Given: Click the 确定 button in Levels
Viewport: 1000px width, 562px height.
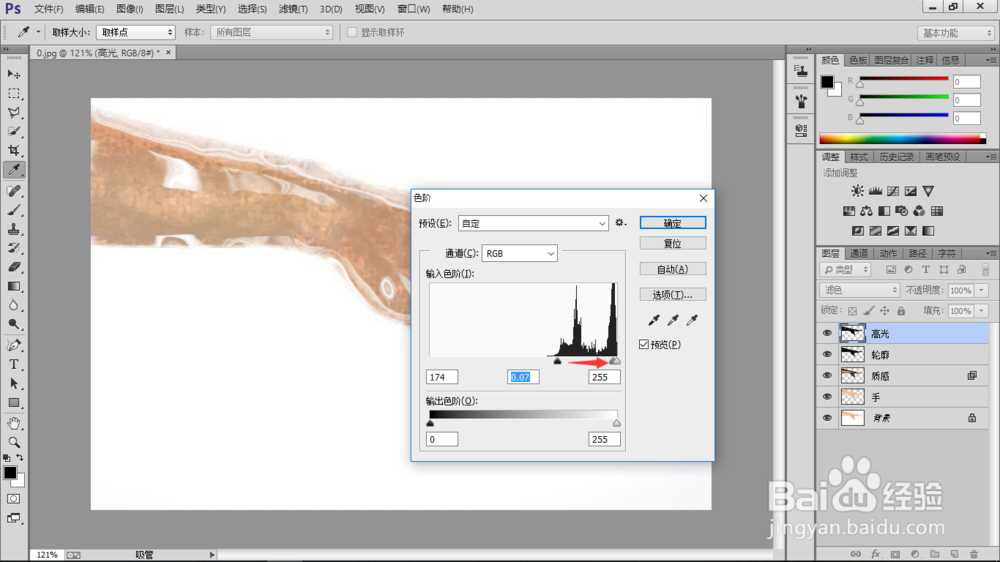Looking at the screenshot, I should click(673, 223).
